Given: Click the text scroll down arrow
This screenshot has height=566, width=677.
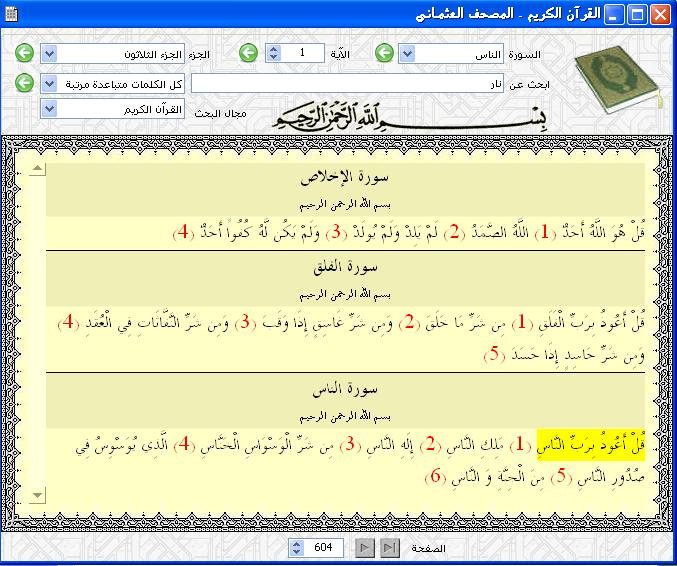Looking at the screenshot, I should click(x=38, y=495).
